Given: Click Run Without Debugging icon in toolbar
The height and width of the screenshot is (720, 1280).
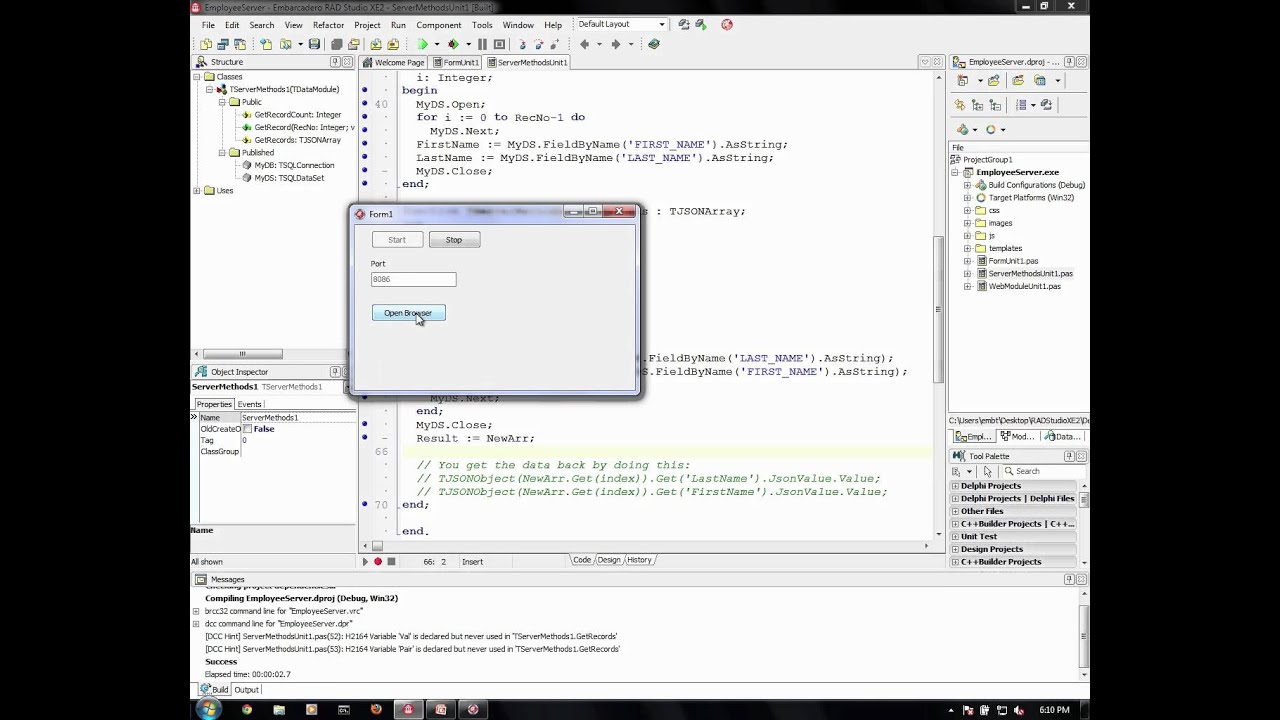Looking at the screenshot, I should (x=453, y=44).
